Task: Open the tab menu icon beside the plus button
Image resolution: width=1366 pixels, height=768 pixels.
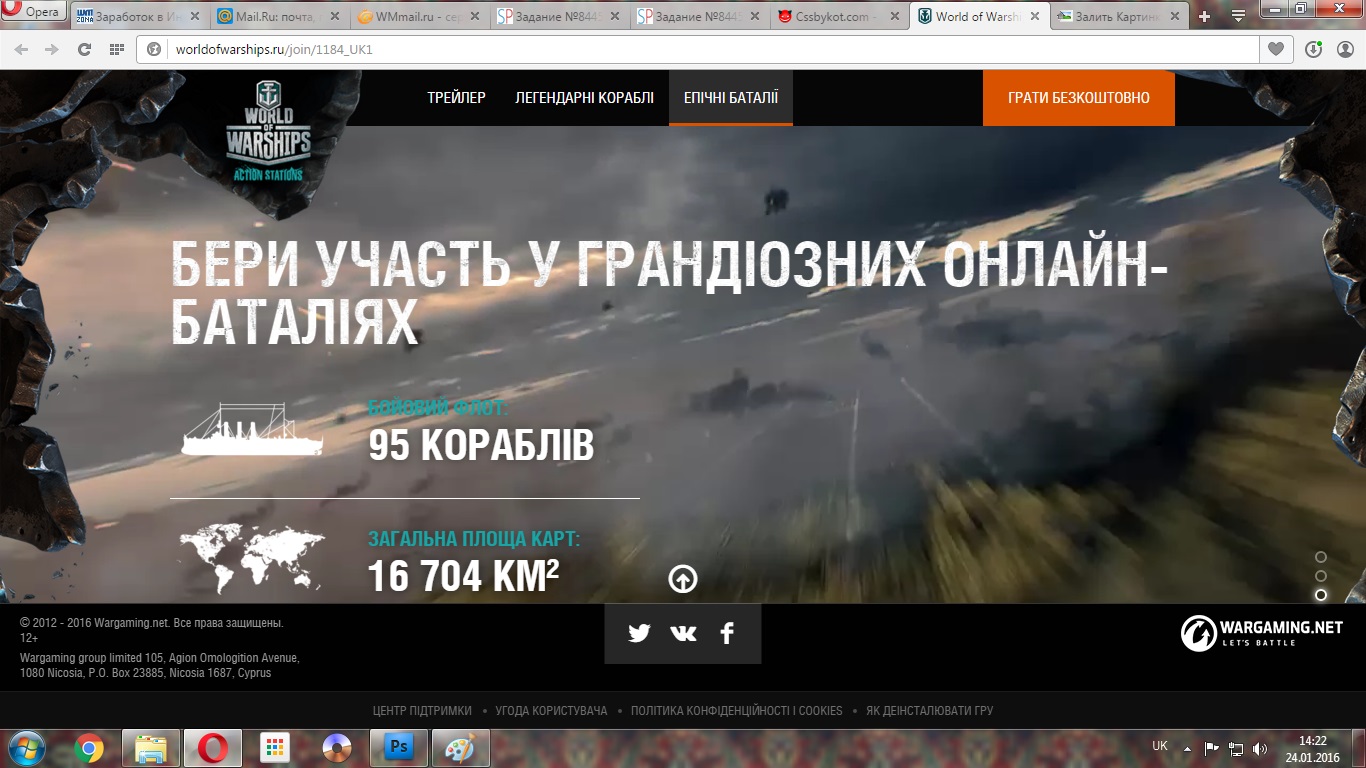Action: (x=1240, y=16)
